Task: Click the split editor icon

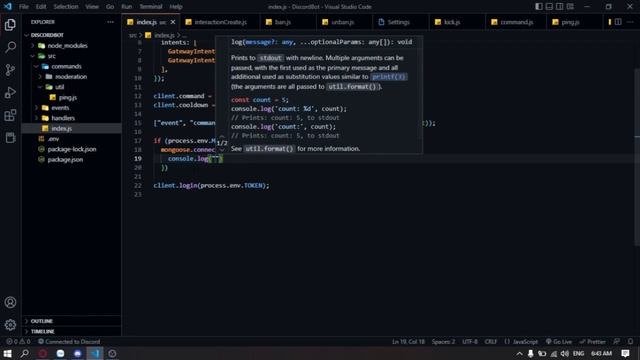Action: [618, 22]
